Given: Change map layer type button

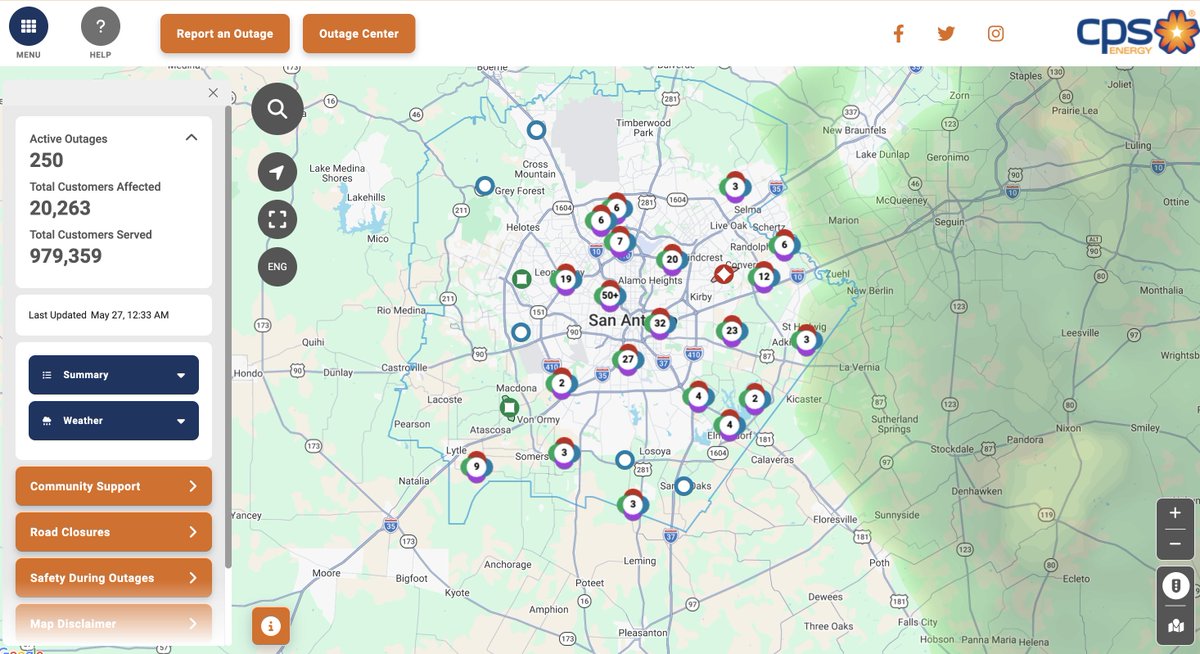Looking at the screenshot, I should (x=1175, y=626).
